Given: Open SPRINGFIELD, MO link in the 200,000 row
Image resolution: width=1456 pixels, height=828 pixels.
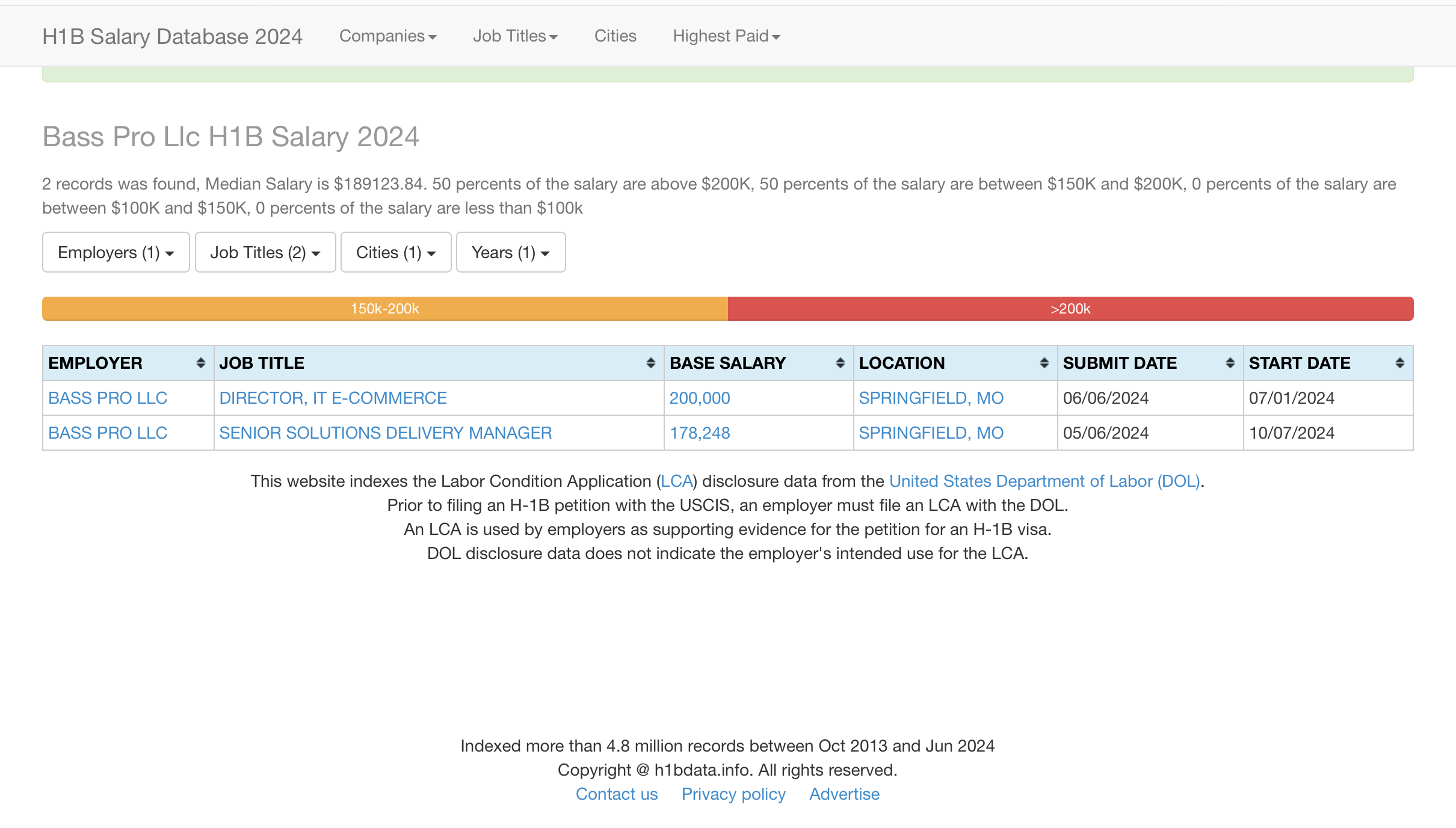Looking at the screenshot, I should click(x=931, y=398).
